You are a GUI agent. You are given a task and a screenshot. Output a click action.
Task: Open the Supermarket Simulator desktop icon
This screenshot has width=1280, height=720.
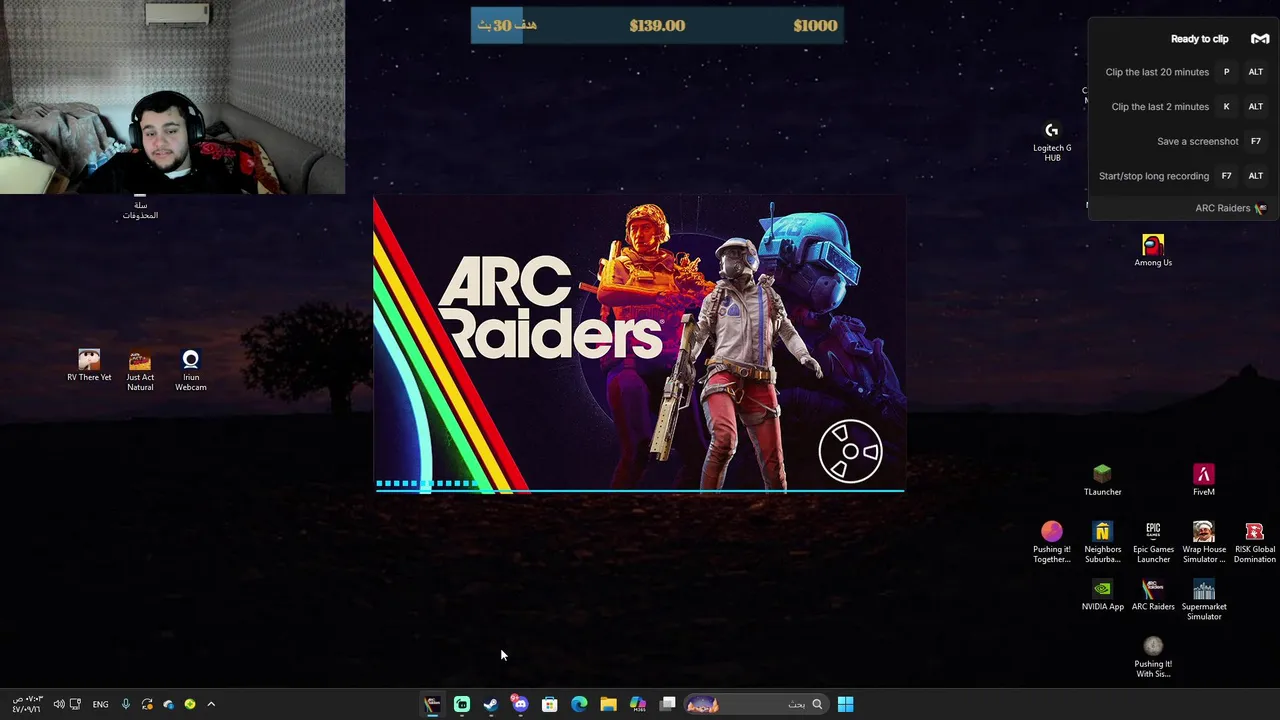(x=1204, y=600)
